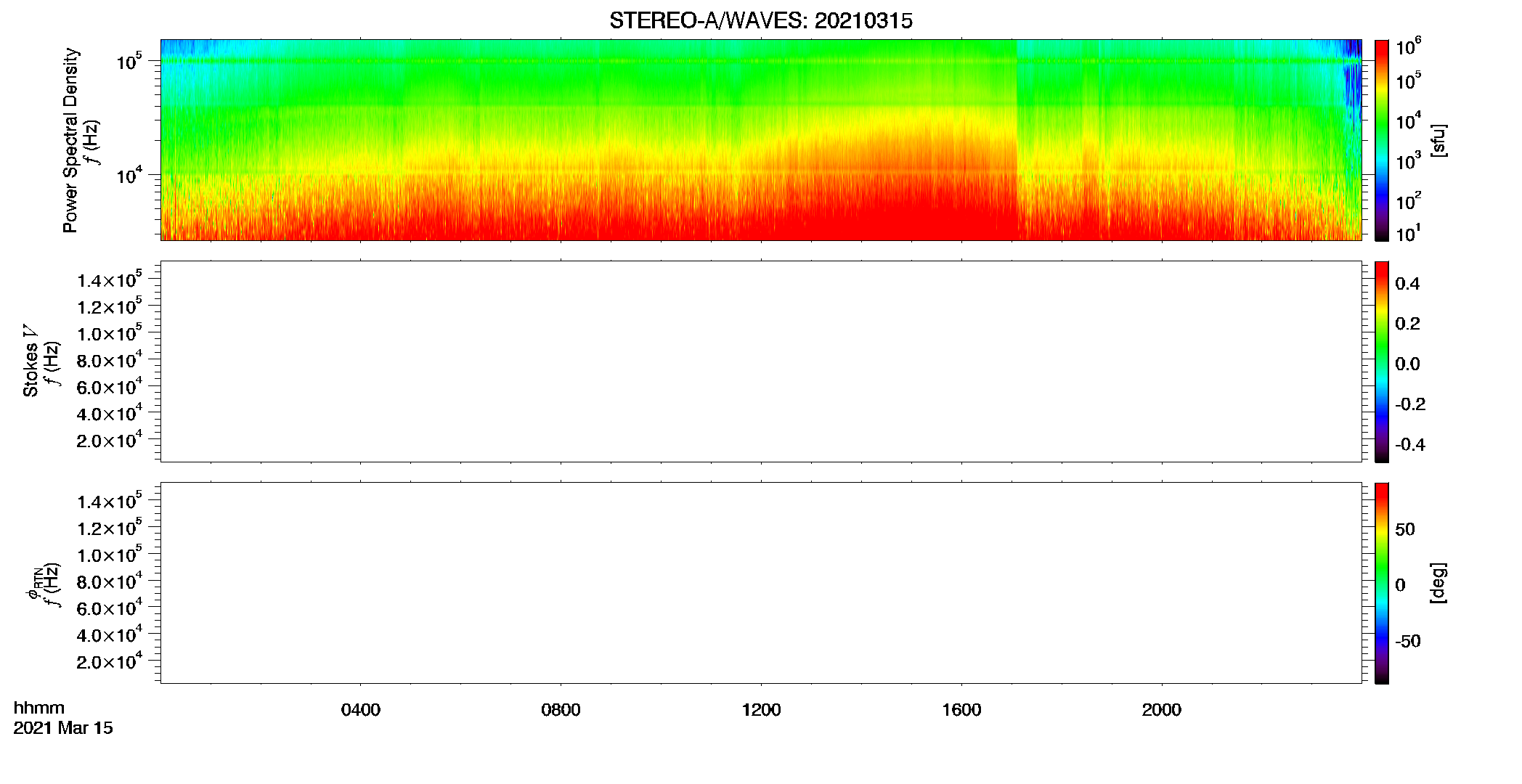This screenshot has width=1522, height=784.
Task: Click the hhmm axis caption
Action: [39, 709]
